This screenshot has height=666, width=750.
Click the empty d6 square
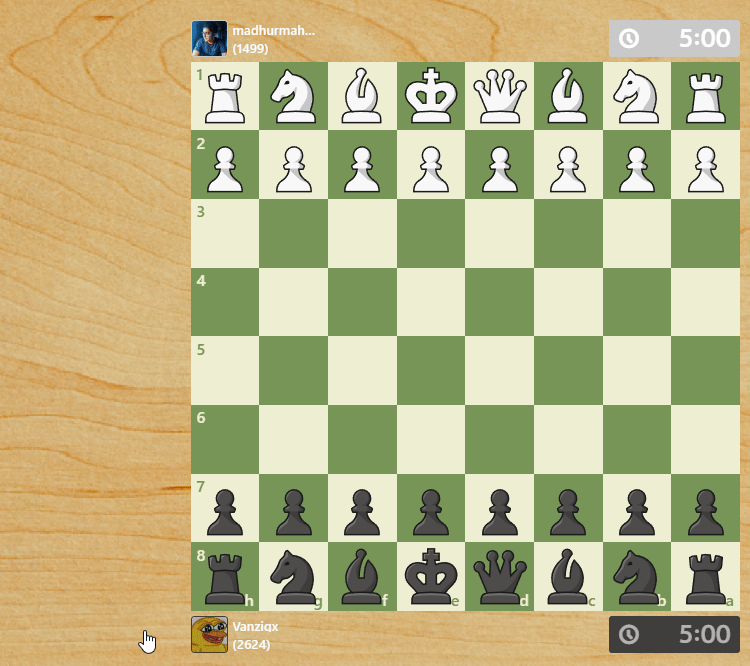pyautogui.click(x=499, y=439)
